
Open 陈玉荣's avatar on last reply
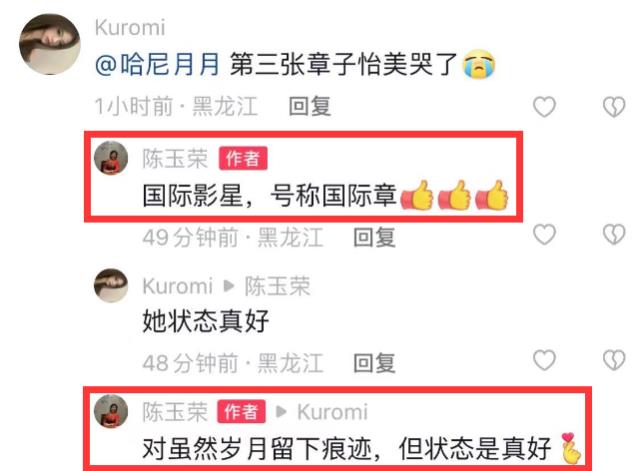coord(111,411)
